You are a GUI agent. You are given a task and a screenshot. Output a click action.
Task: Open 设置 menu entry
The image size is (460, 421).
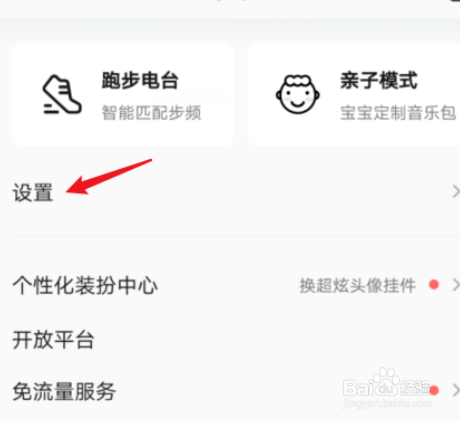(x=230, y=192)
